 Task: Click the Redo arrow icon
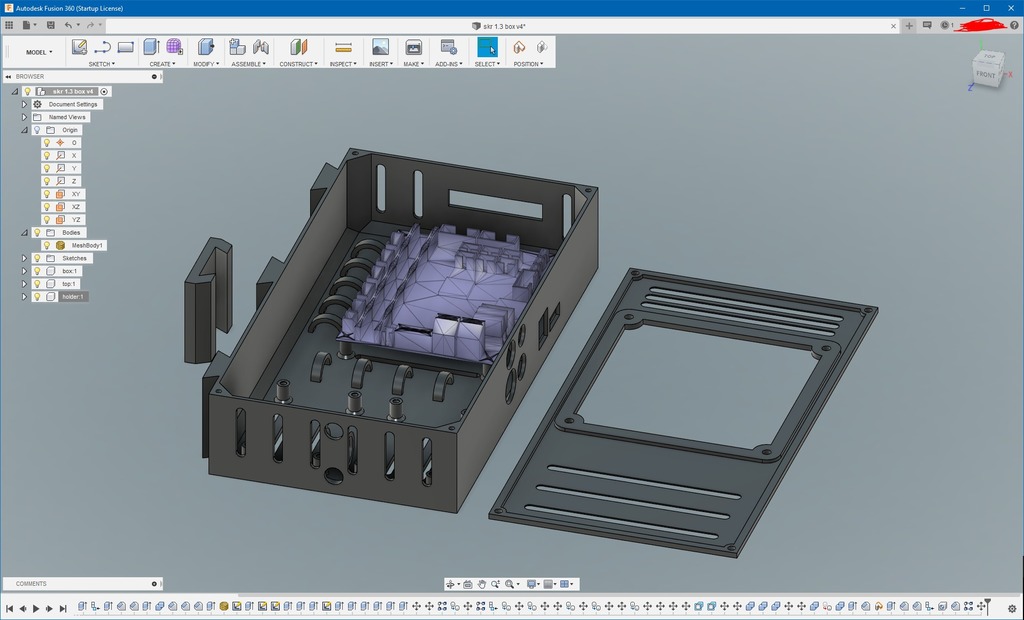click(x=90, y=25)
